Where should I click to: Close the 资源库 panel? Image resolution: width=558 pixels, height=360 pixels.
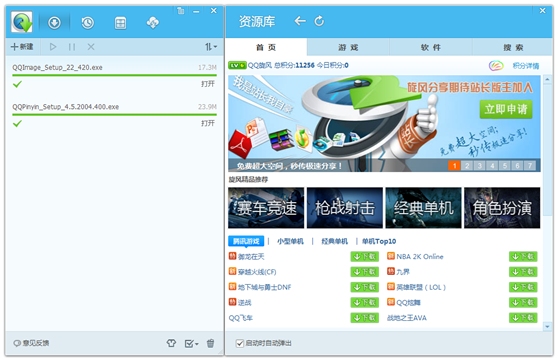click(x=542, y=11)
